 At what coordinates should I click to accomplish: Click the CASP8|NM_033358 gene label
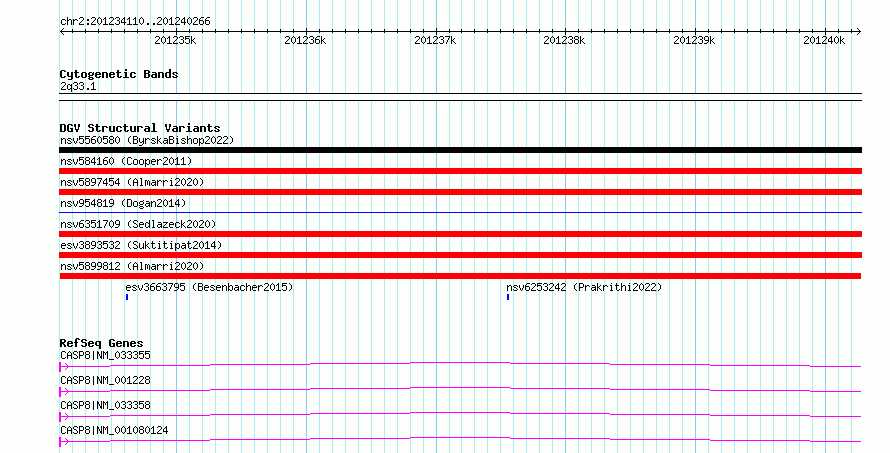(x=106, y=405)
